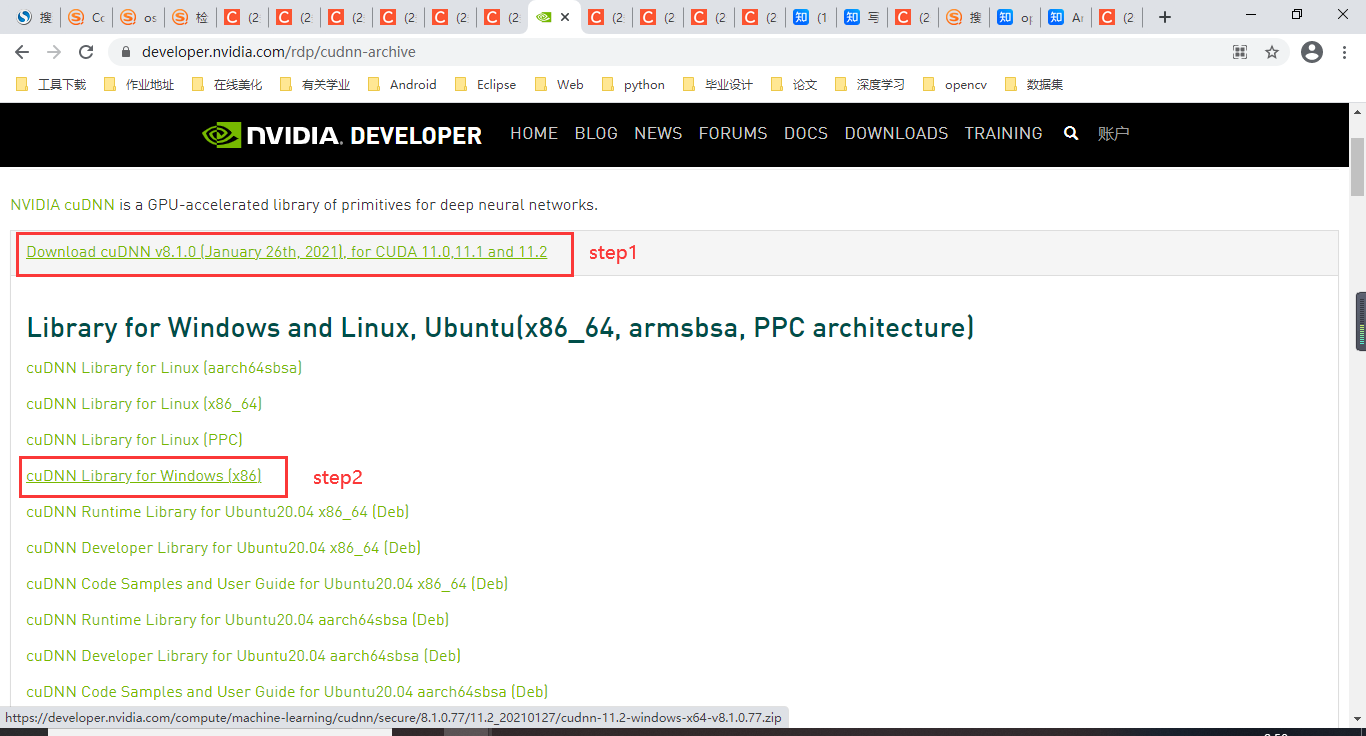Image resolution: width=1366 pixels, height=736 pixels.
Task: Download Code Samples Ubuntu20.04 x86_64 (Deb)
Action: point(267,584)
